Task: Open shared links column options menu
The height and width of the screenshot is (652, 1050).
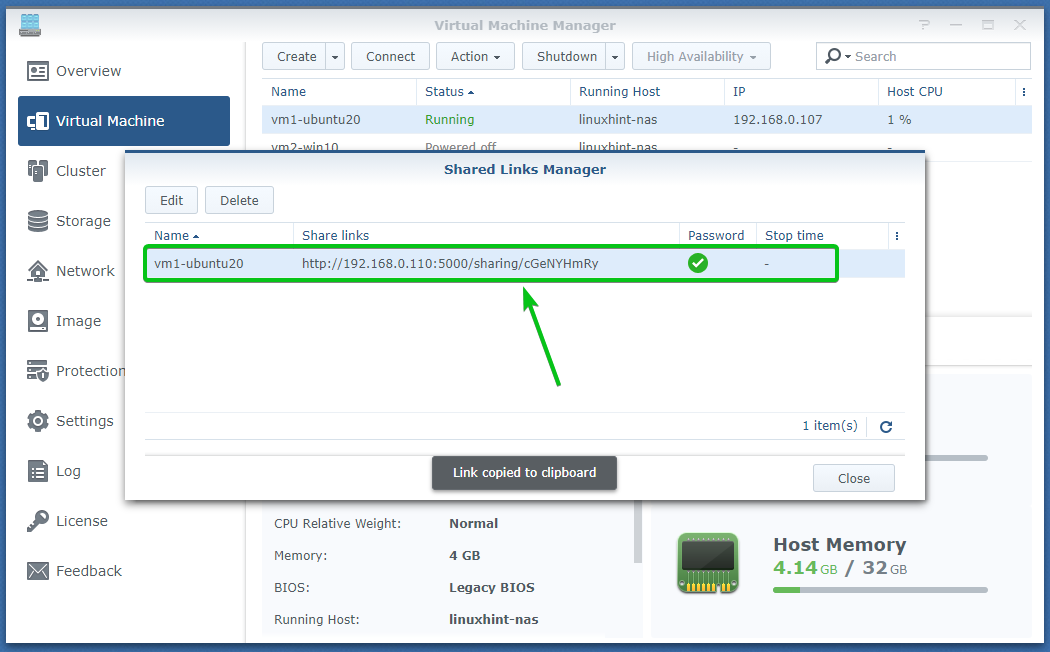Action: pyautogui.click(x=896, y=236)
